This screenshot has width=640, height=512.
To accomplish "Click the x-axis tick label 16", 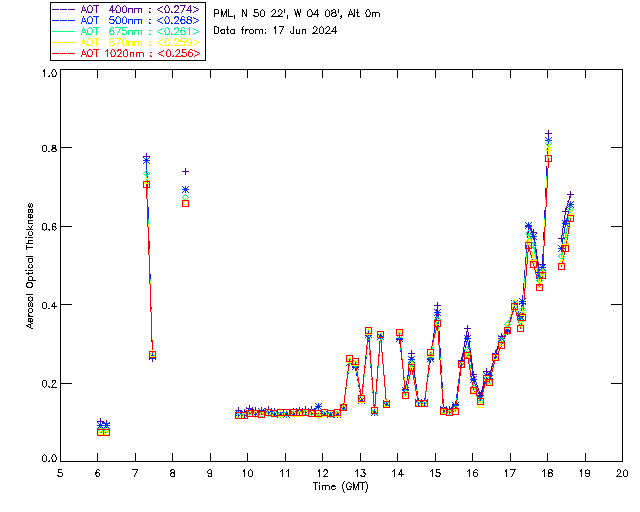I will pyautogui.click(x=473, y=473).
